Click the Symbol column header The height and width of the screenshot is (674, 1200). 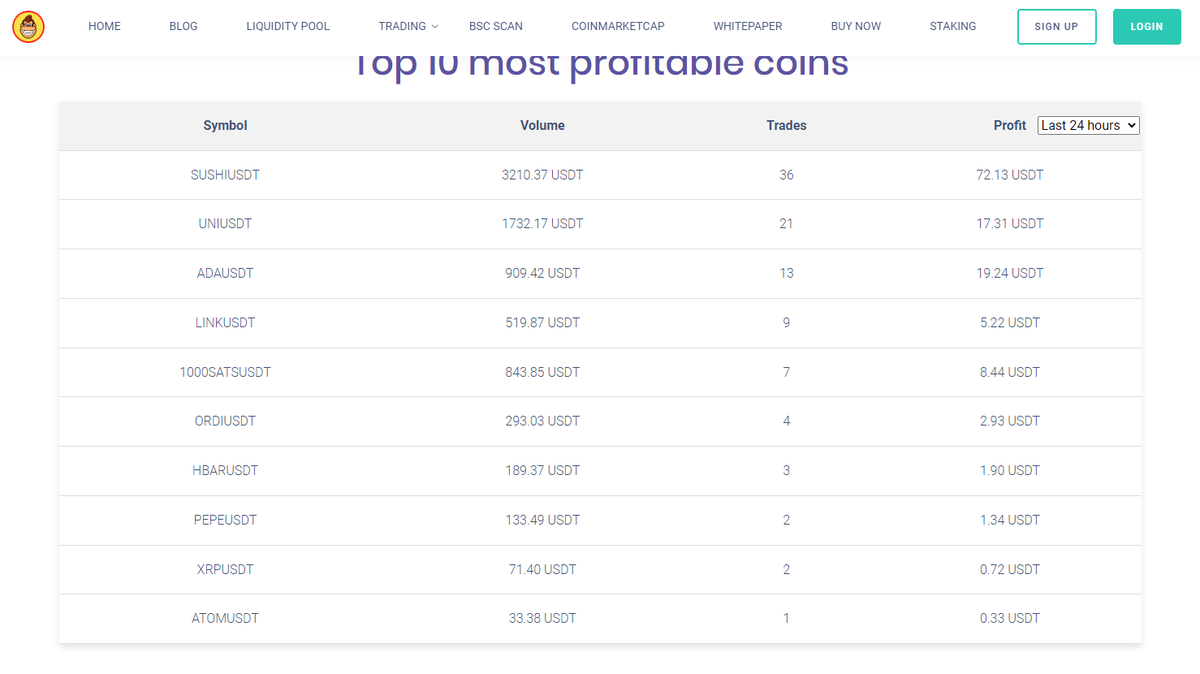(x=225, y=125)
